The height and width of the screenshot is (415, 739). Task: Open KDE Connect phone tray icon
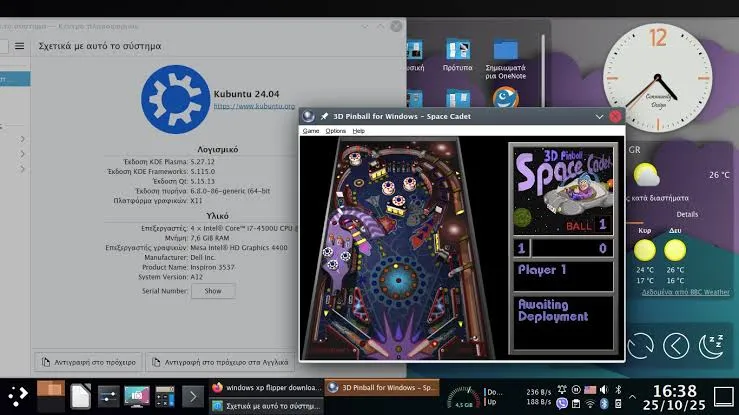pyautogui.click(x=618, y=404)
